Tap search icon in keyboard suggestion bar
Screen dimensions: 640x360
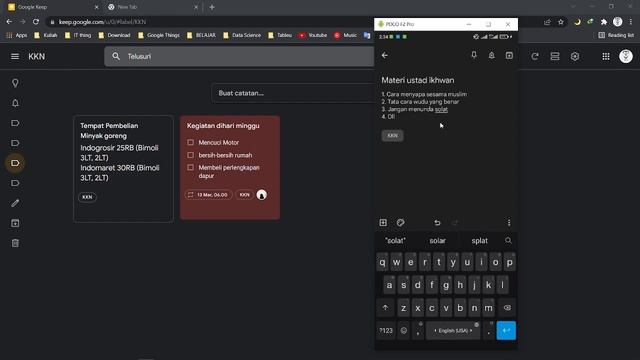(508, 240)
